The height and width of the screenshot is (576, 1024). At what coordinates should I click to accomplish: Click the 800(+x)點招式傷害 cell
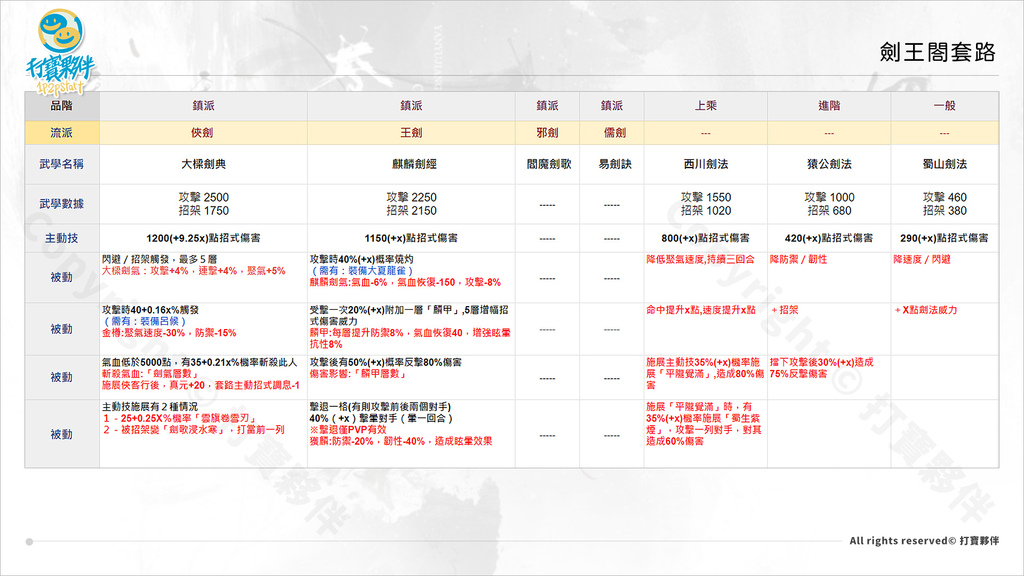(705, 238)
